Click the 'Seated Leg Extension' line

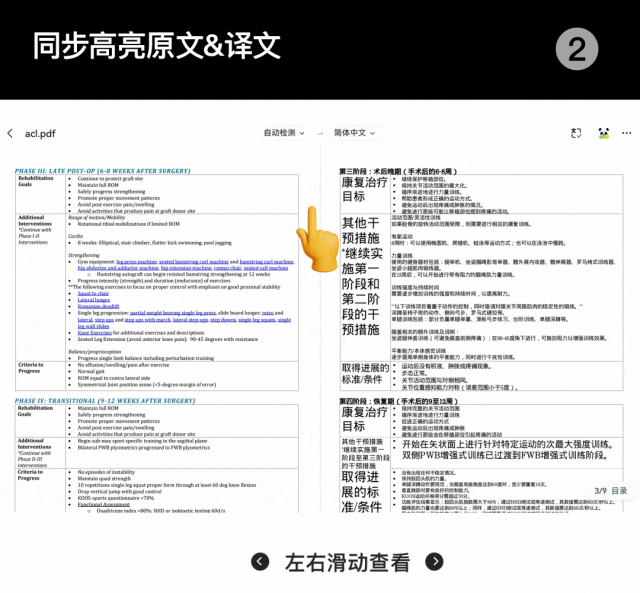click(x=168, y=339)
